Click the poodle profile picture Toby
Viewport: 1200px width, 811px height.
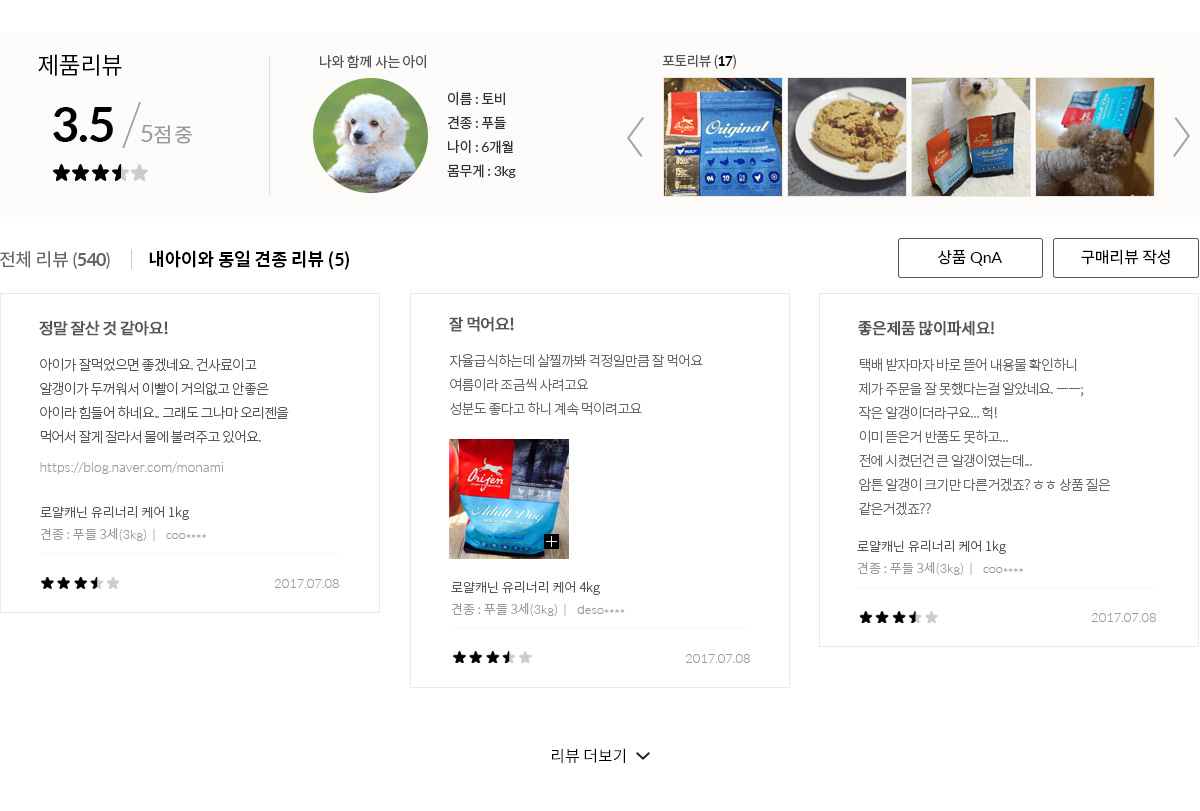coord(370,136)
